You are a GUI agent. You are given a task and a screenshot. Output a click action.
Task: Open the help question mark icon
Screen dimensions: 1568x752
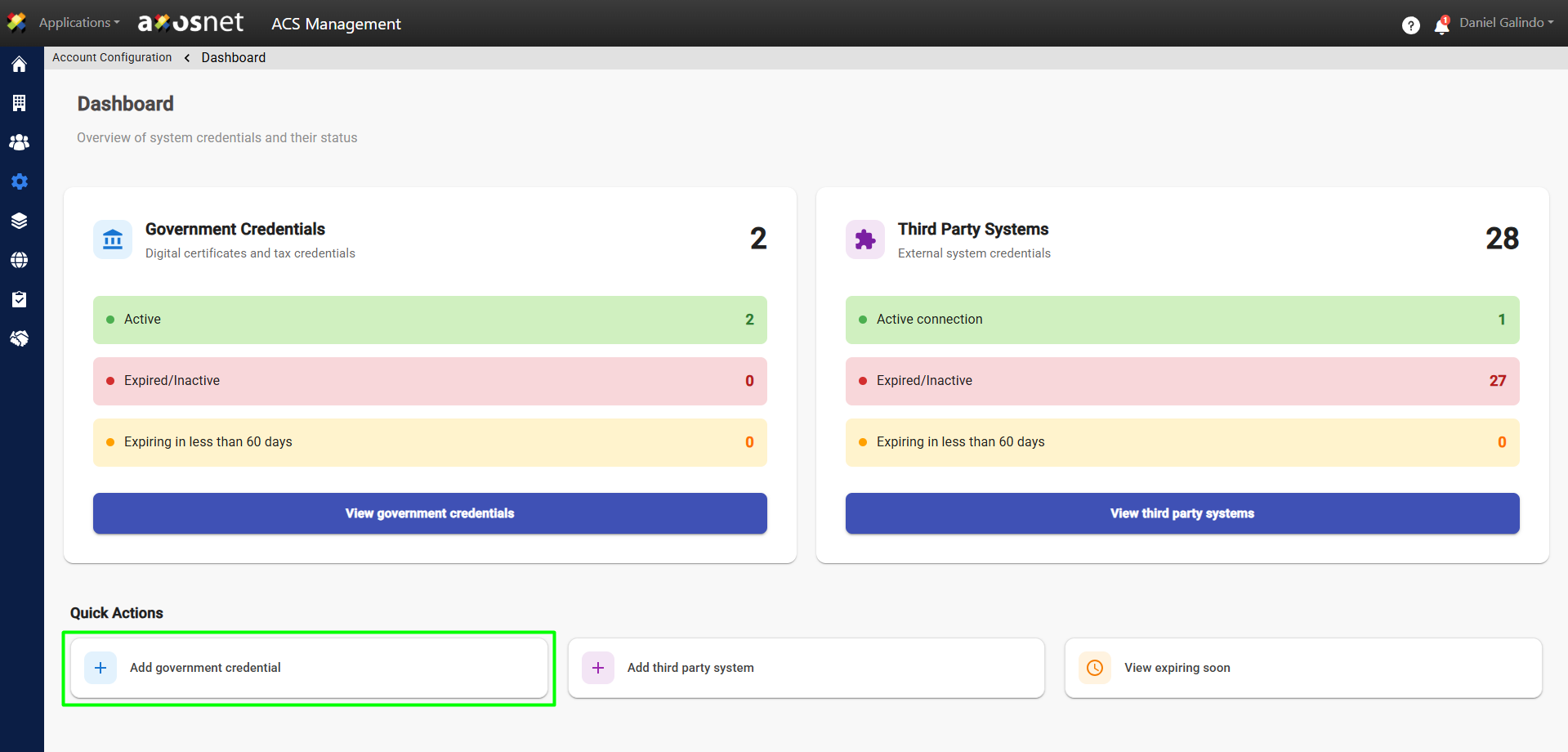(1410, 25)
